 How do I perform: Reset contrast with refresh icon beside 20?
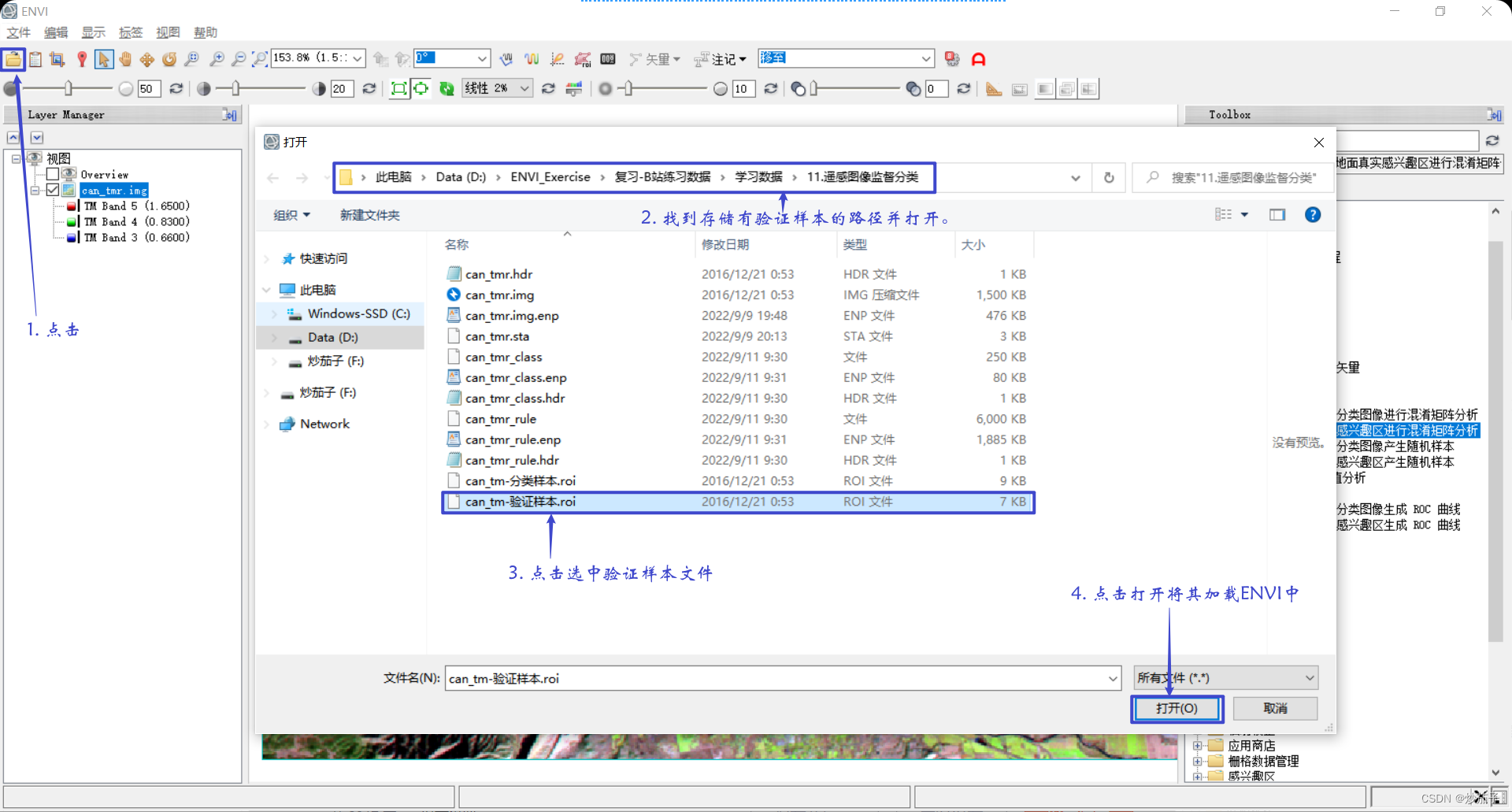[x=369, y=89]
